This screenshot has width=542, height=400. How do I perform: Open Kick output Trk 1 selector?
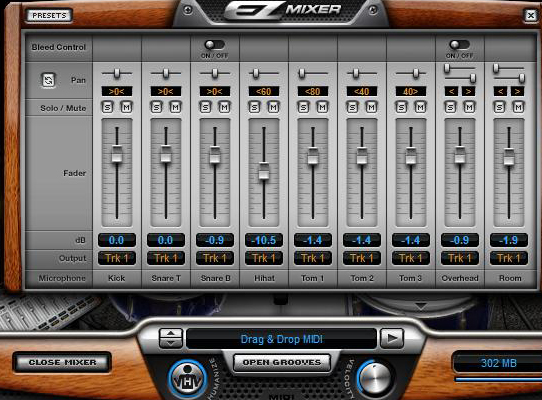117,258
